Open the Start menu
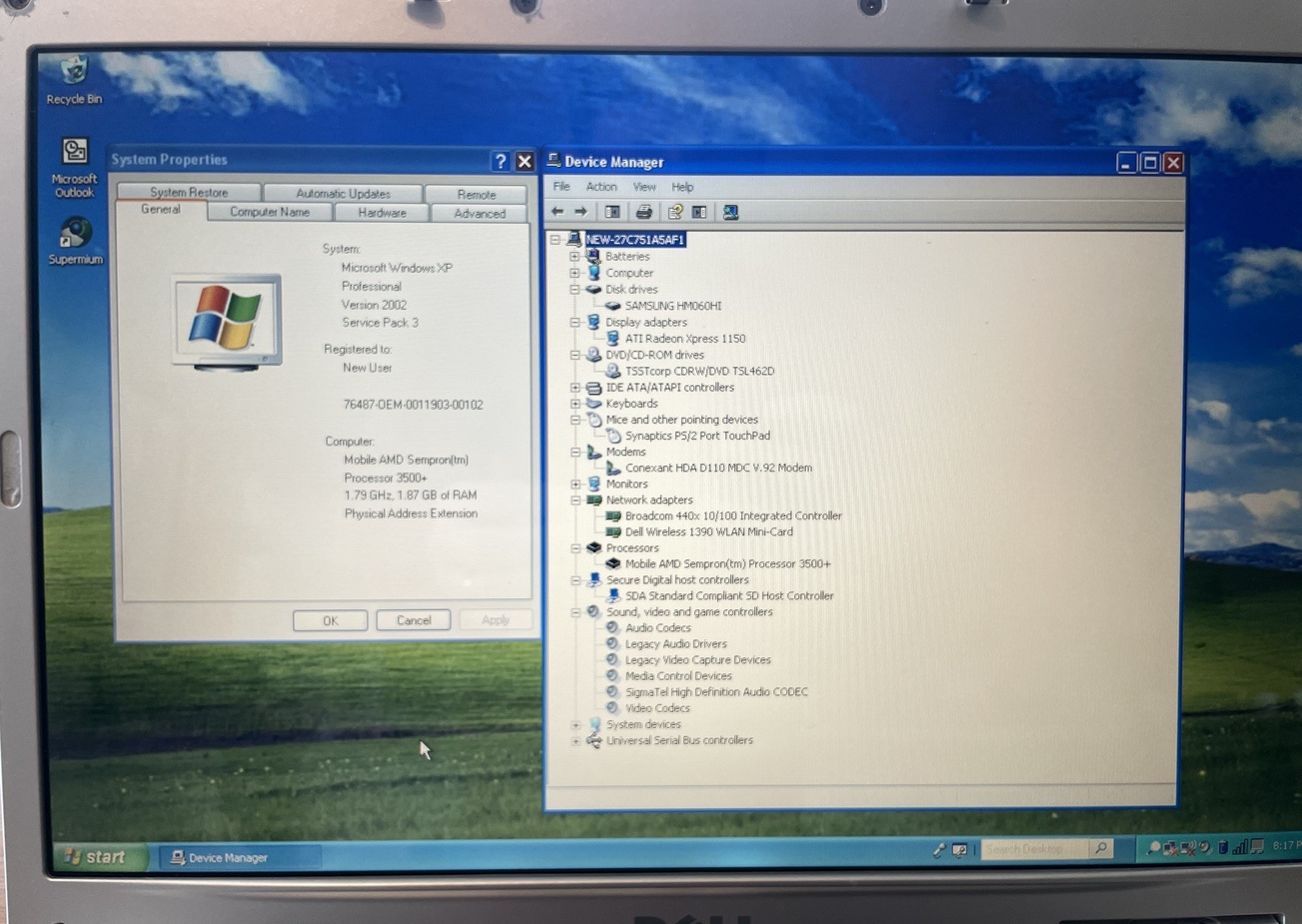 [x=101, y=856]
